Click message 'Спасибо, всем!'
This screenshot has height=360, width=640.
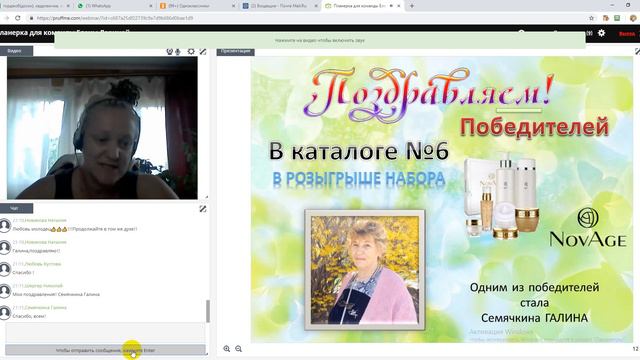coord(29,316)
